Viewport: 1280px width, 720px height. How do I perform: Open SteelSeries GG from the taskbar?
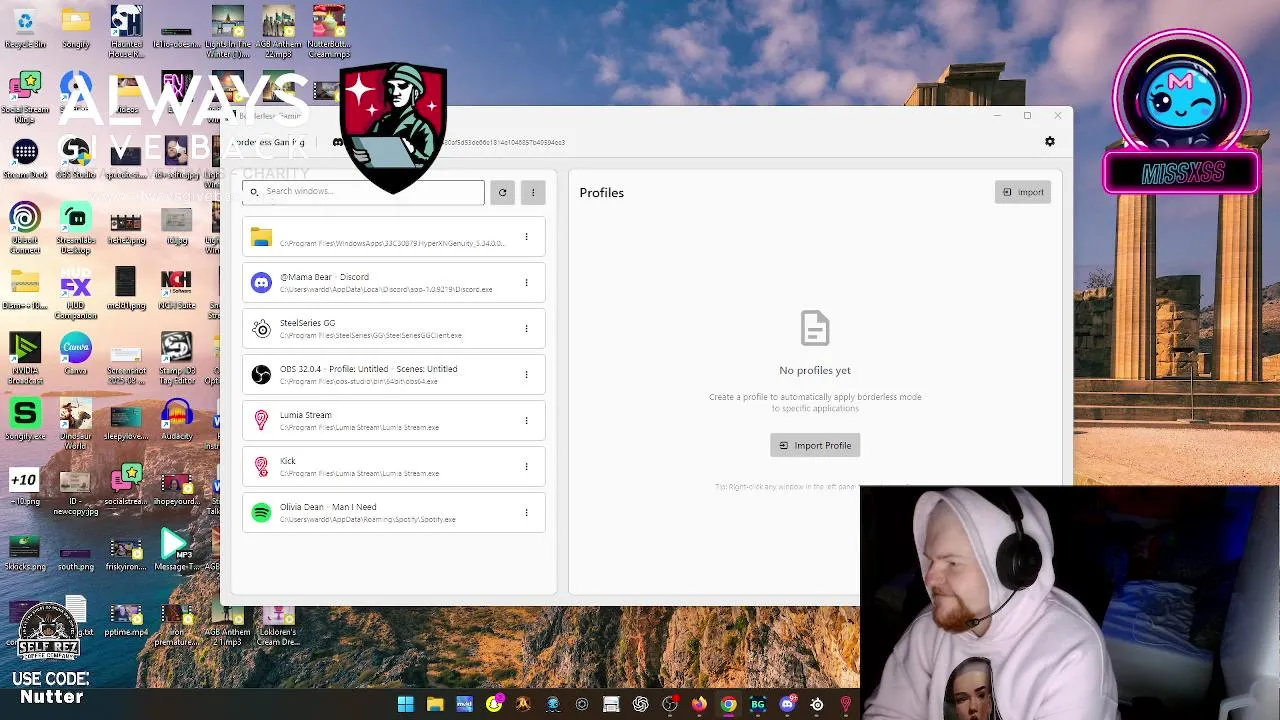tap(817, 705)
